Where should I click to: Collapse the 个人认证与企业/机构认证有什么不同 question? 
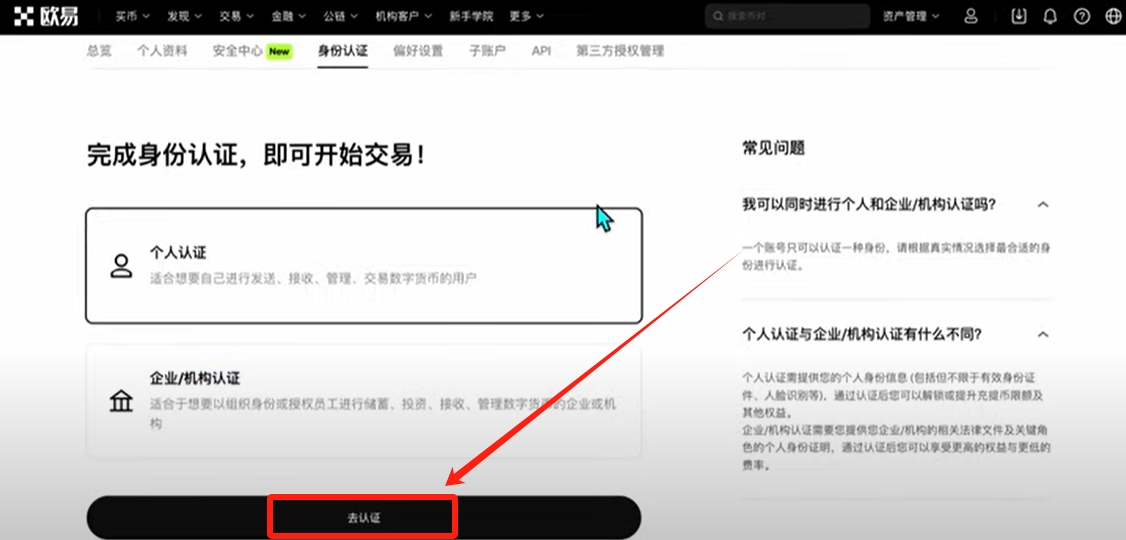click(1043, 334)
